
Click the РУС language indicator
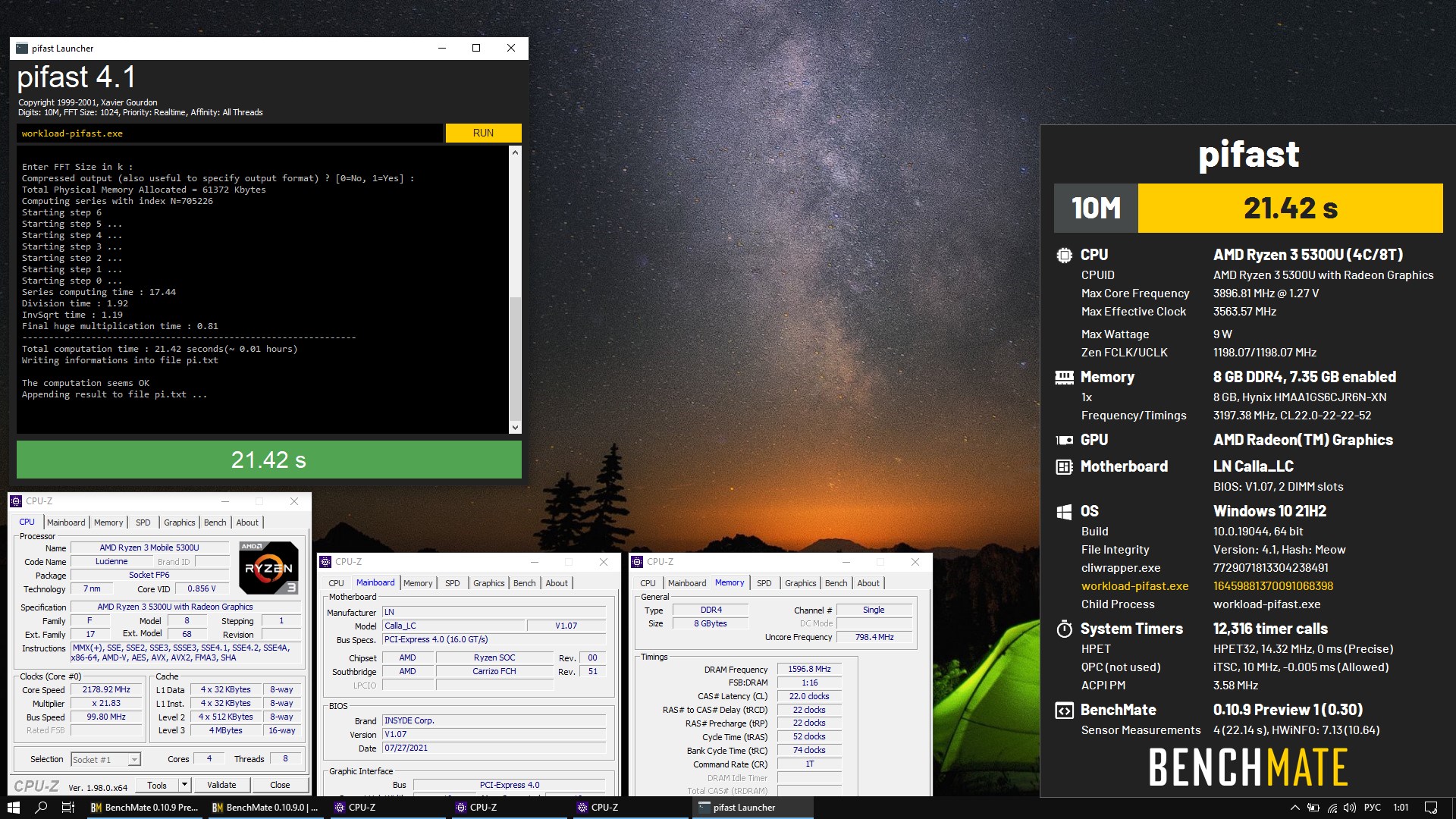[1373, 808]
